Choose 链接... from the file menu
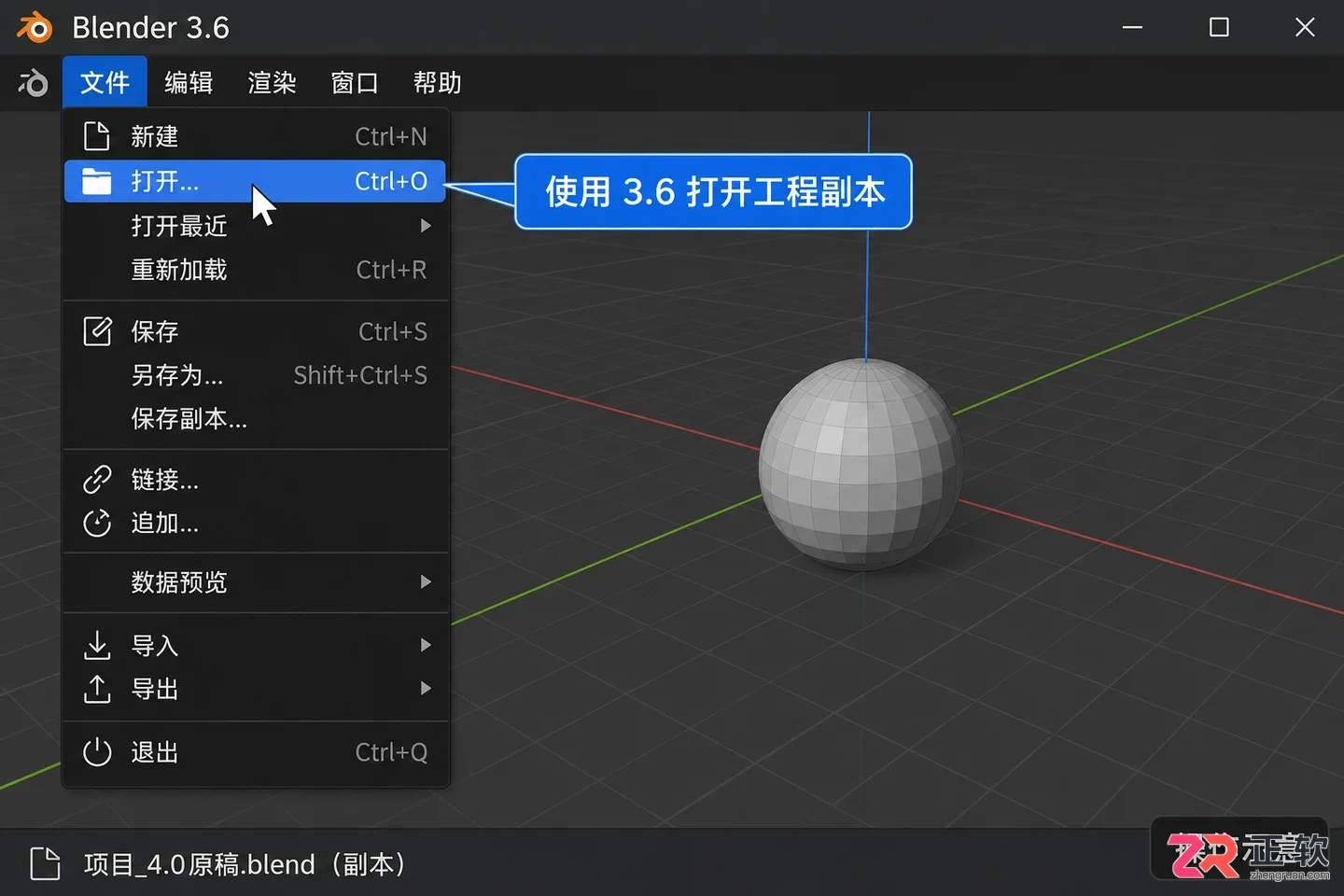 [x=255, y=480]
